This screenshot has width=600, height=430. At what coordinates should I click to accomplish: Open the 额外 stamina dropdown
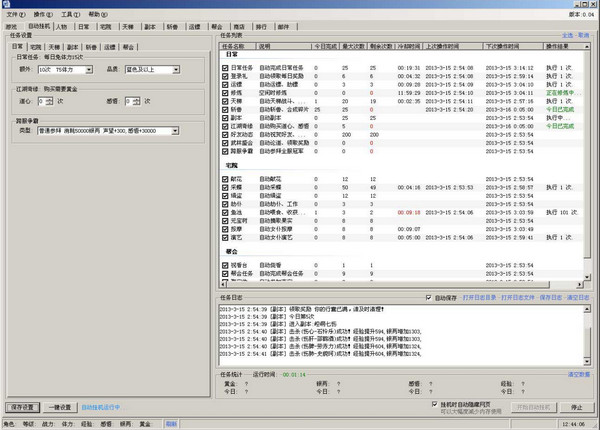pos(89,70)
